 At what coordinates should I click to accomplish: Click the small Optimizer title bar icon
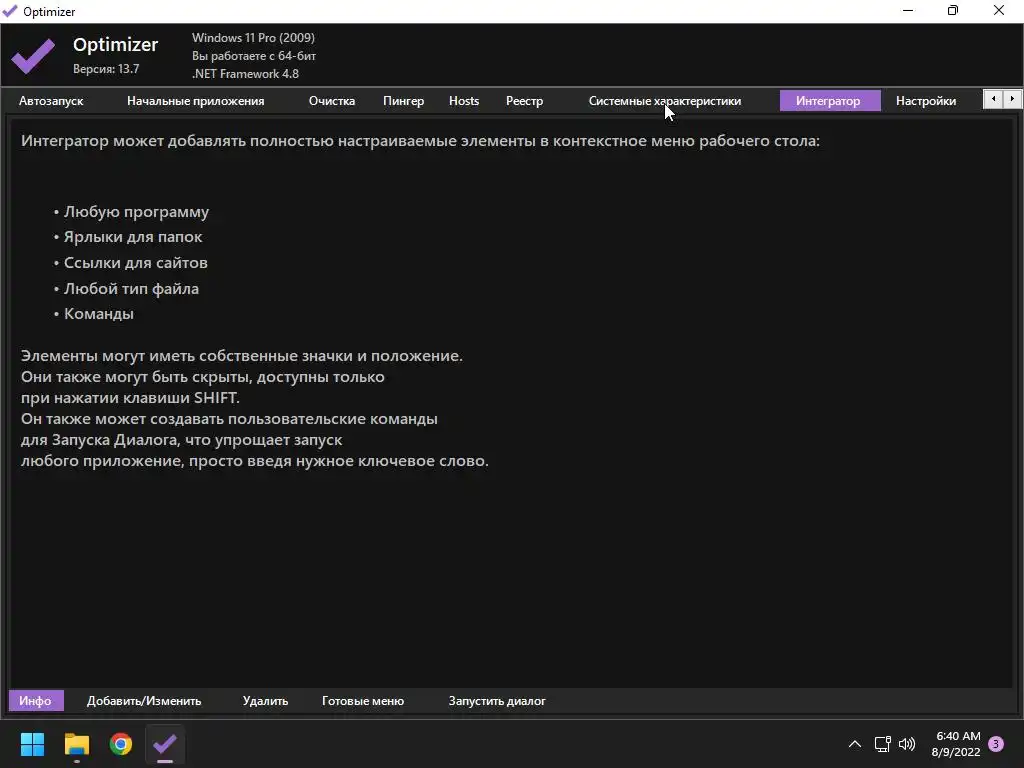click(10, 11)
